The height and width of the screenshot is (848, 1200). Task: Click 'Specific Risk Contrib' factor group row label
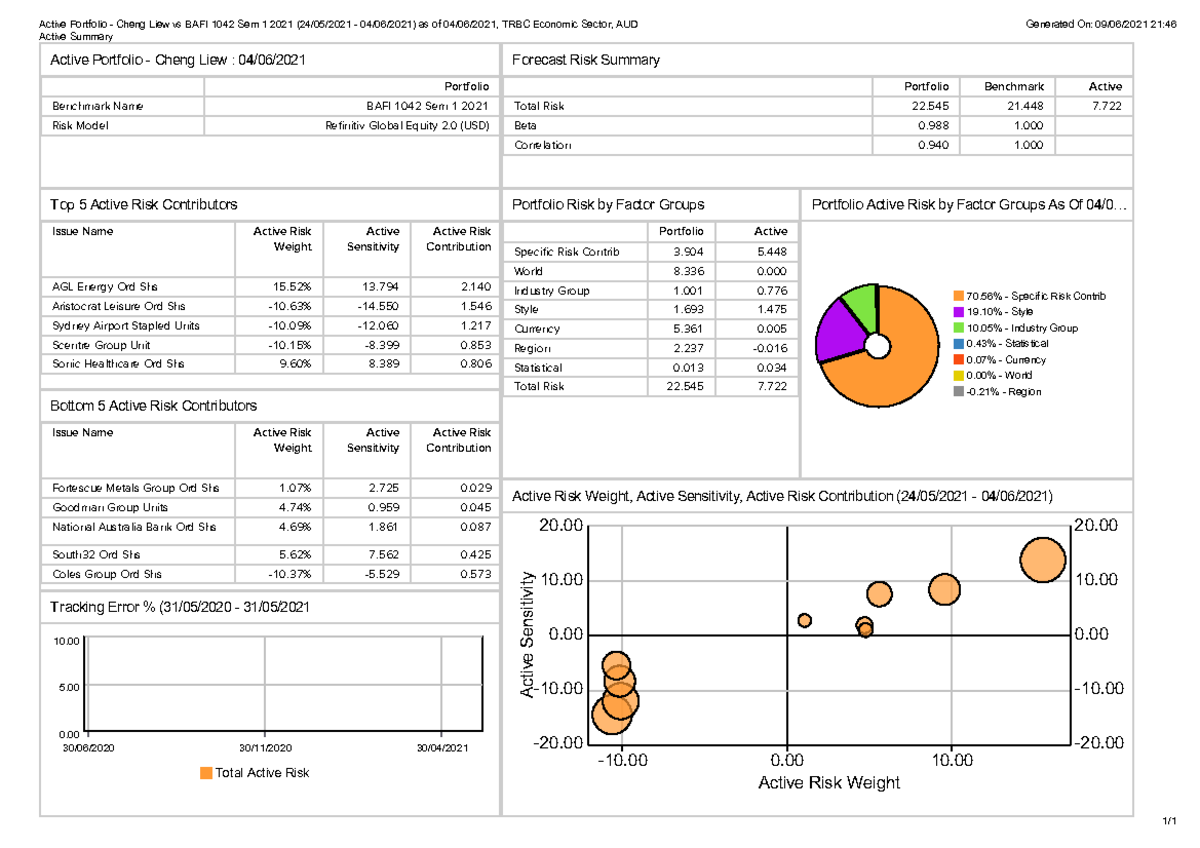point(567,252)
